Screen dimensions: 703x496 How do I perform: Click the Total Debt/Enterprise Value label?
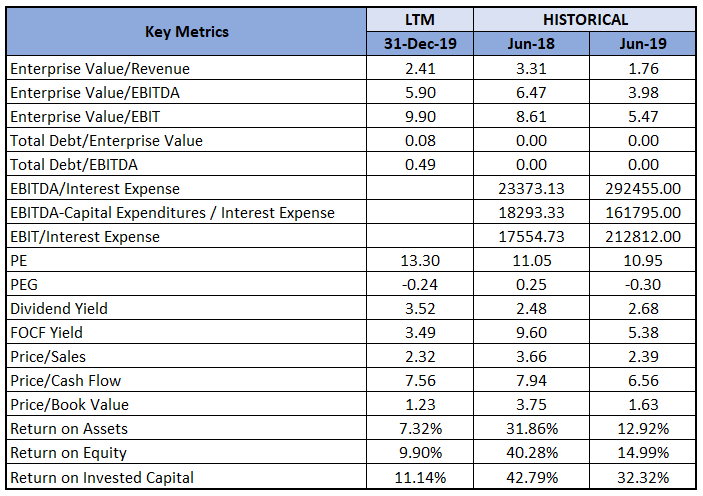pos(106,140)
